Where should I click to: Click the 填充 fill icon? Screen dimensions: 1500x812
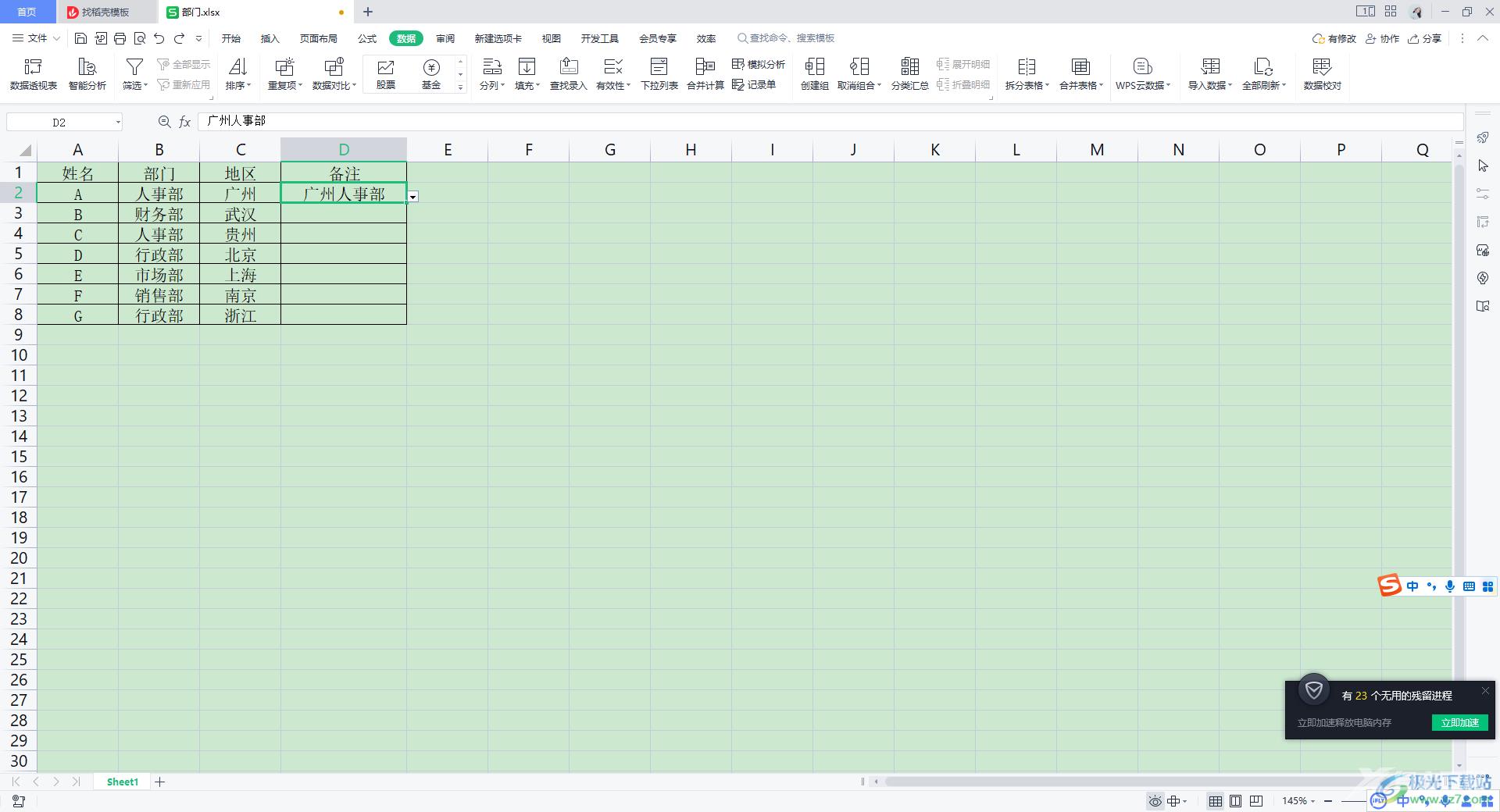[x=527, y=67]
